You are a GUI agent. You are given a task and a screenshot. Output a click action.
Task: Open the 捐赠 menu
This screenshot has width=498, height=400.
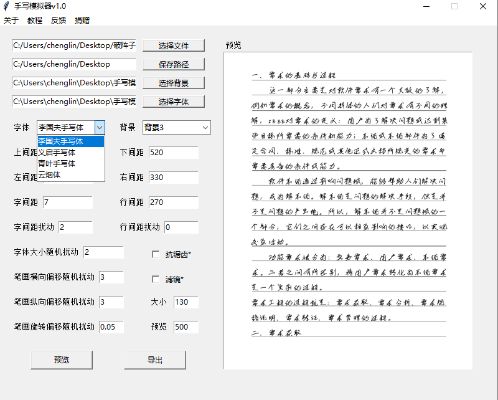(82, 21)
